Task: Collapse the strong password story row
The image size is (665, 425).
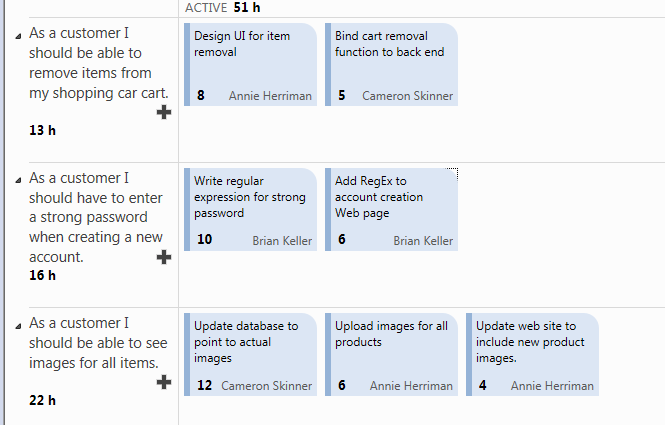Action: pos(18,181)
